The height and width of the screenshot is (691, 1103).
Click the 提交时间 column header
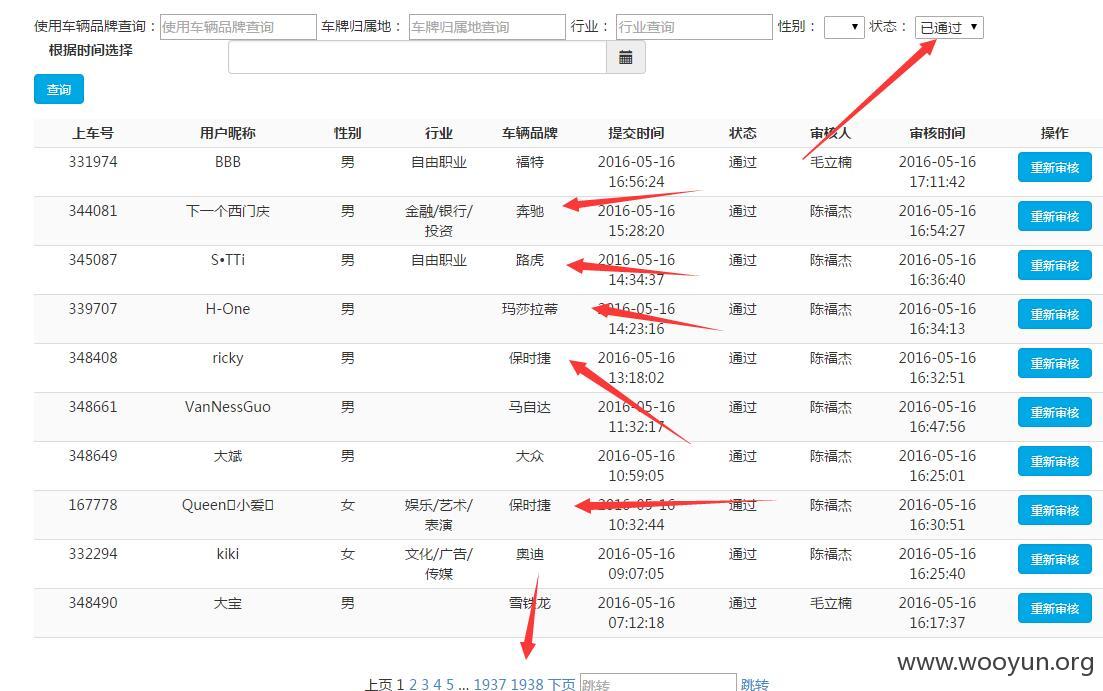pyautogui.click(x=636, y=133)
